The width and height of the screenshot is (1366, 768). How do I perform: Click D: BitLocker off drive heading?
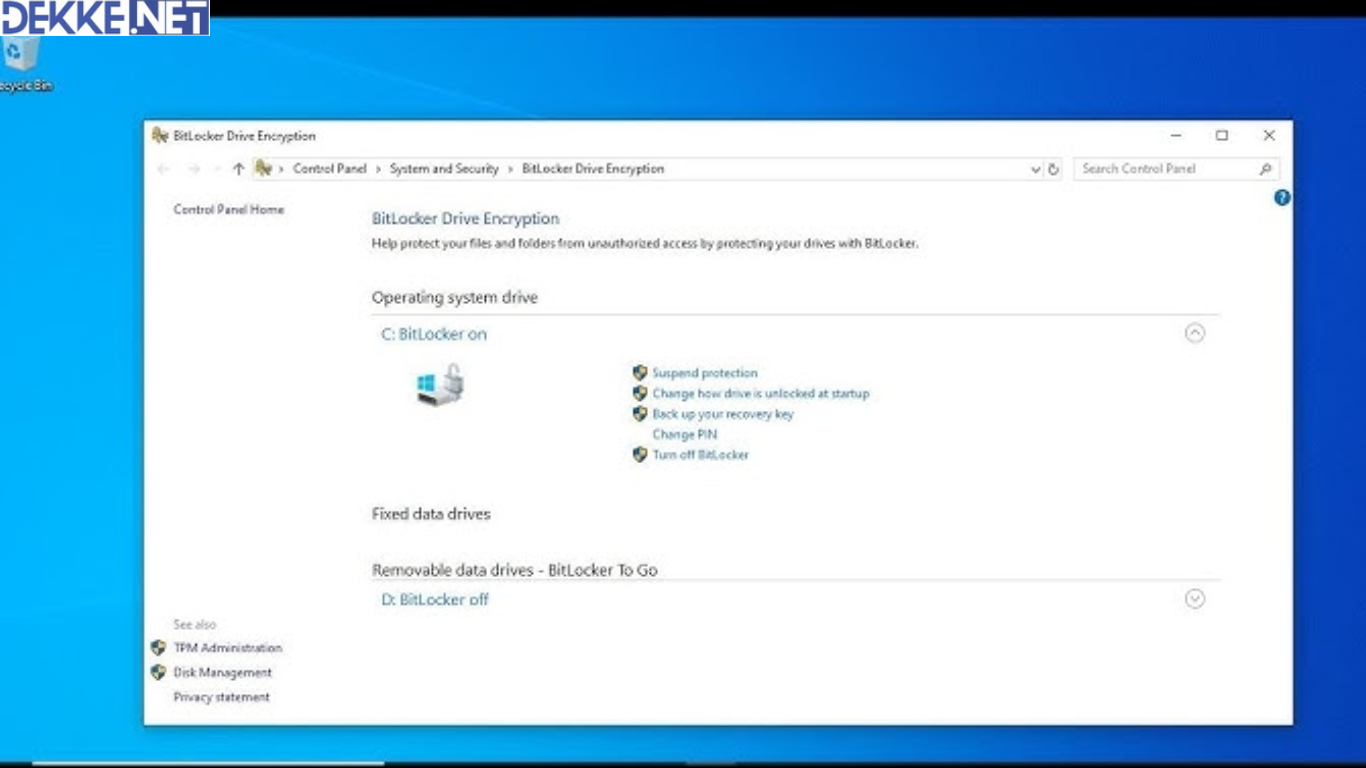point(435,600)
